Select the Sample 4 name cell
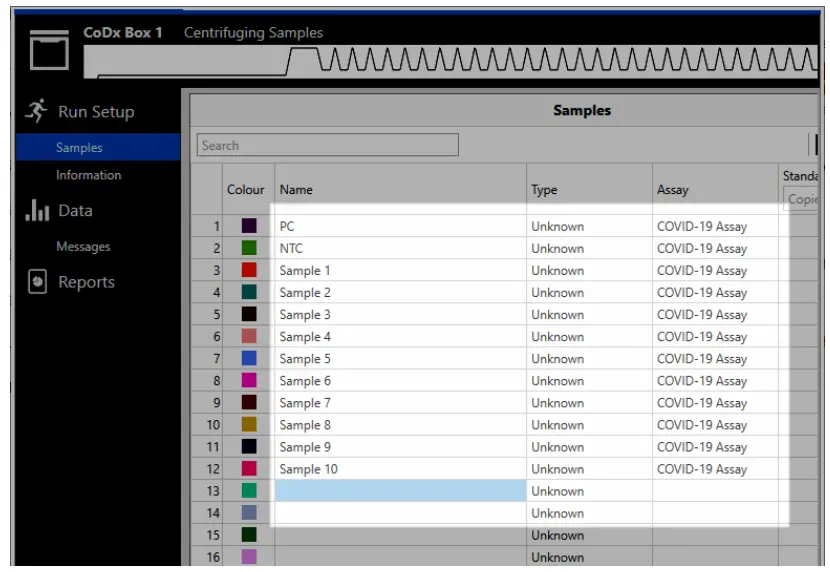The width and height of the screenshot is (830, 572). point(400,336)
